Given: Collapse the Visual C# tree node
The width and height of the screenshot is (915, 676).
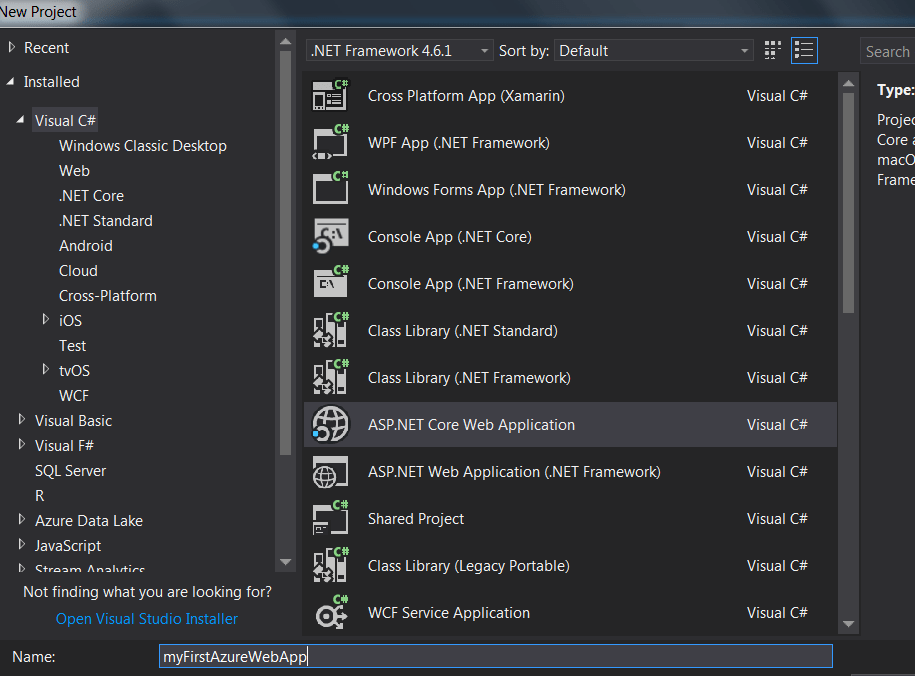Looking at the screenshot, I should 20,120.
